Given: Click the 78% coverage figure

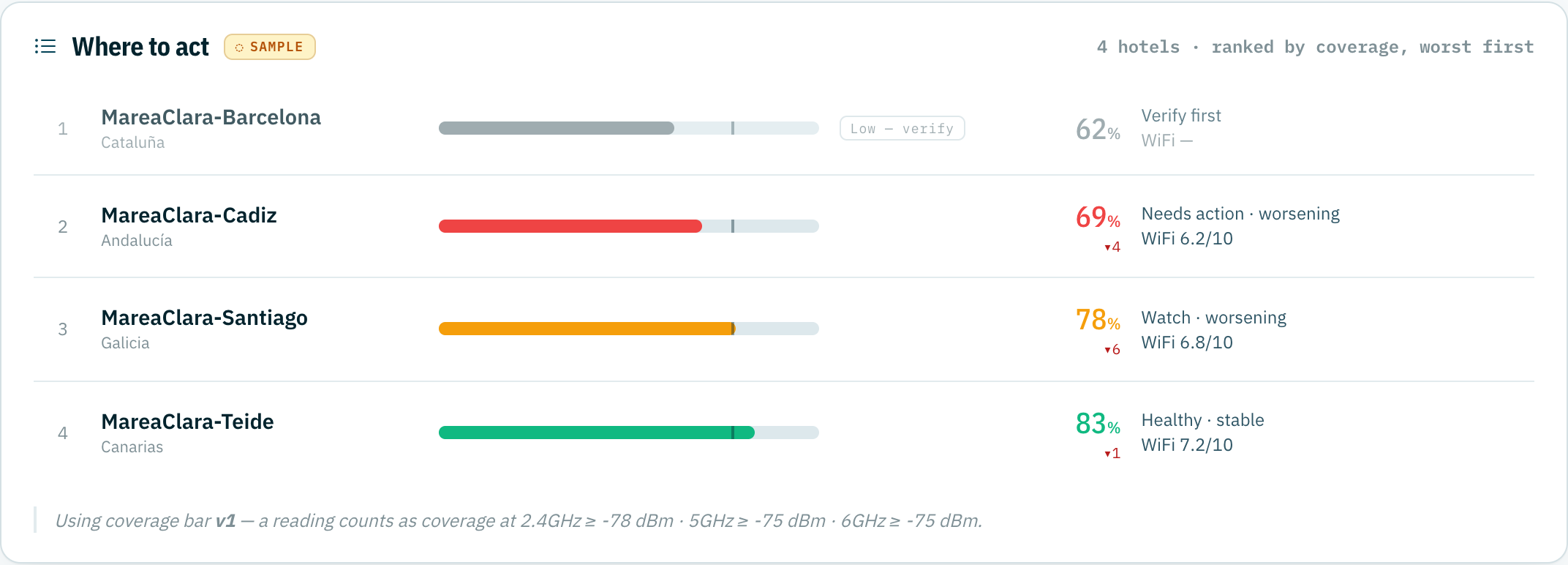Looking at the screenshot, I should (x=1098, y=320).
